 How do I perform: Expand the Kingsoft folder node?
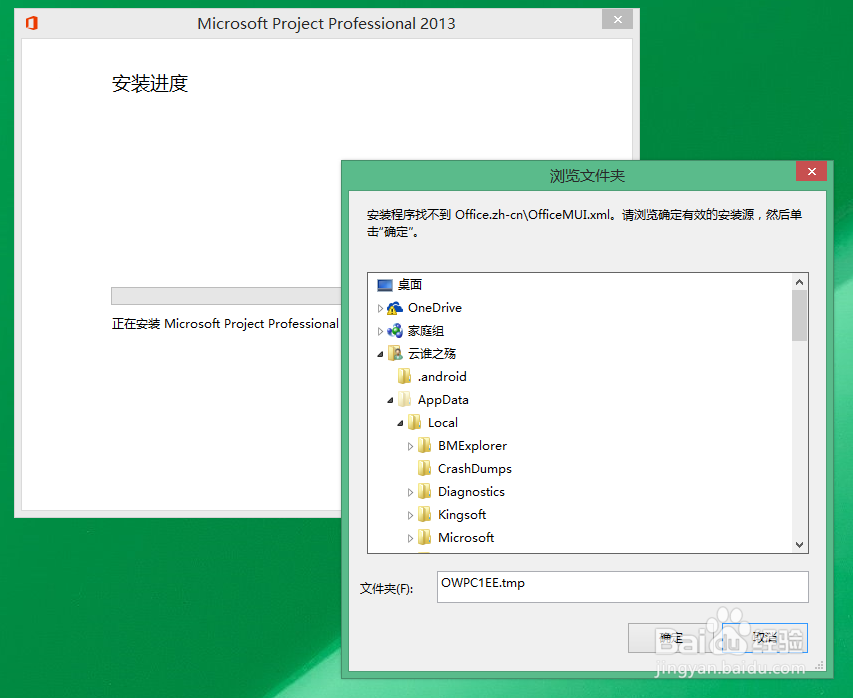tap(410, 515)
